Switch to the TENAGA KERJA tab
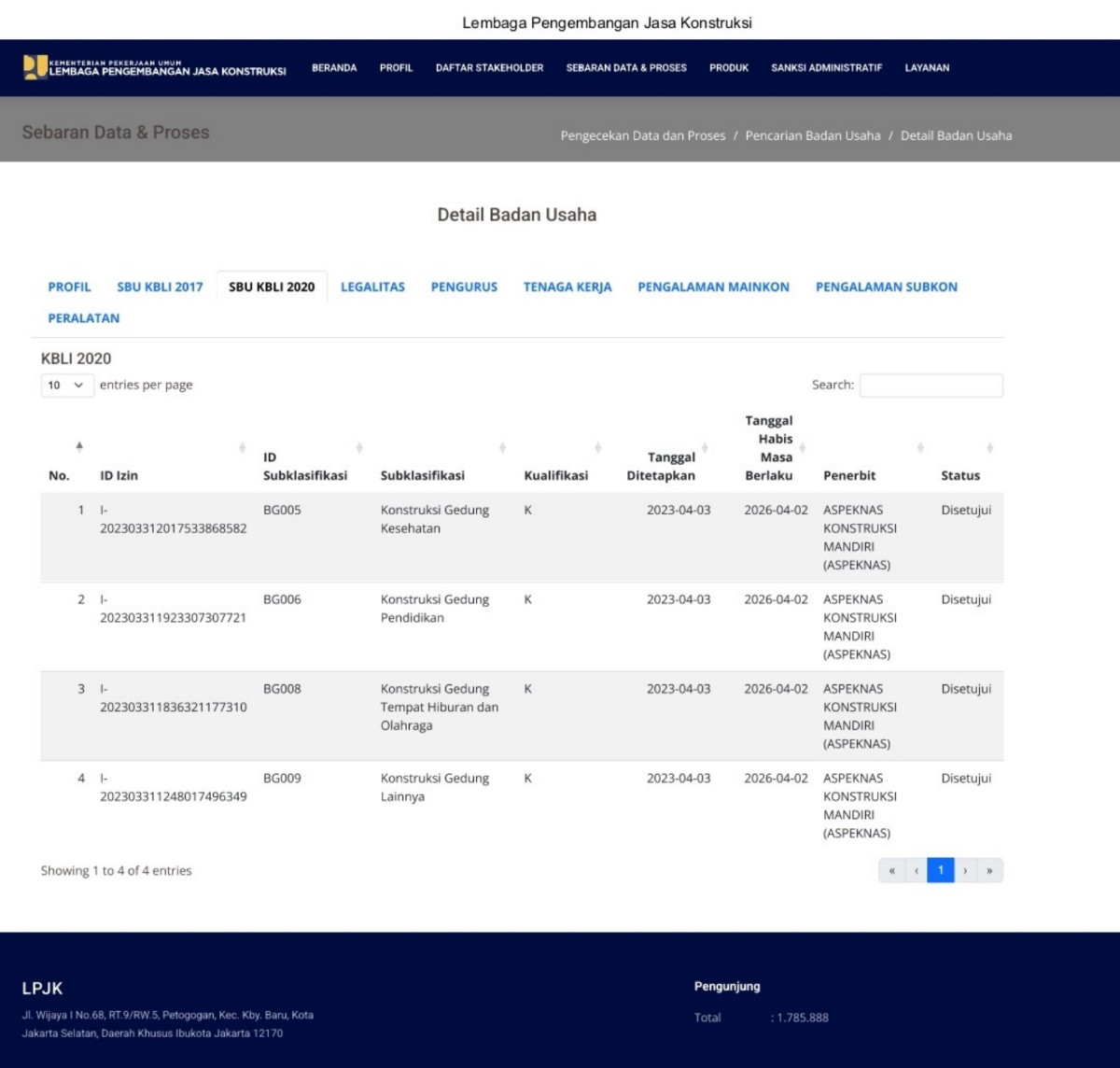The height and width of the screenshot is (1068, 1120). pos(567,287)
